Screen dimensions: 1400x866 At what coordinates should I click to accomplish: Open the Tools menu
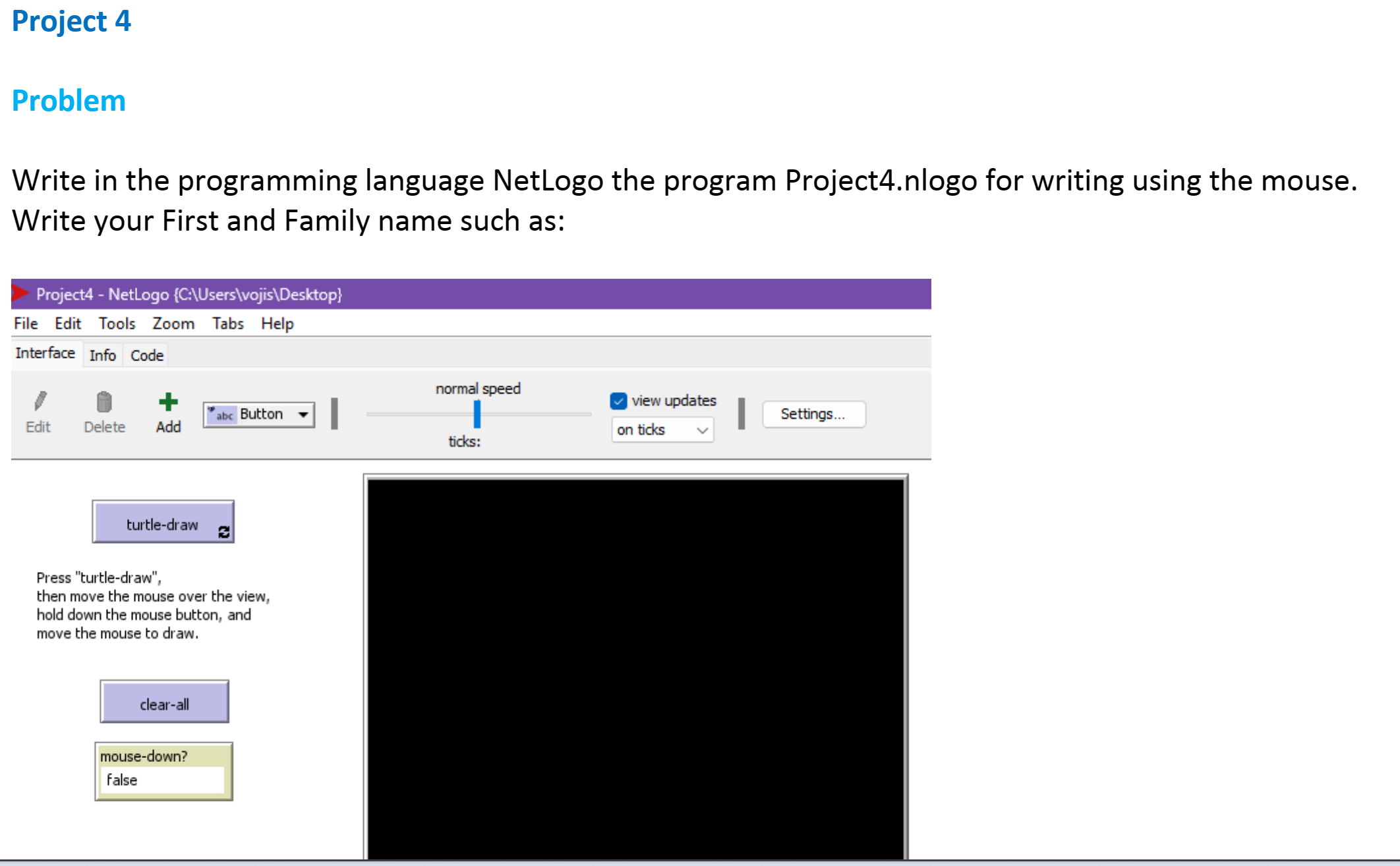coord(117,324)
